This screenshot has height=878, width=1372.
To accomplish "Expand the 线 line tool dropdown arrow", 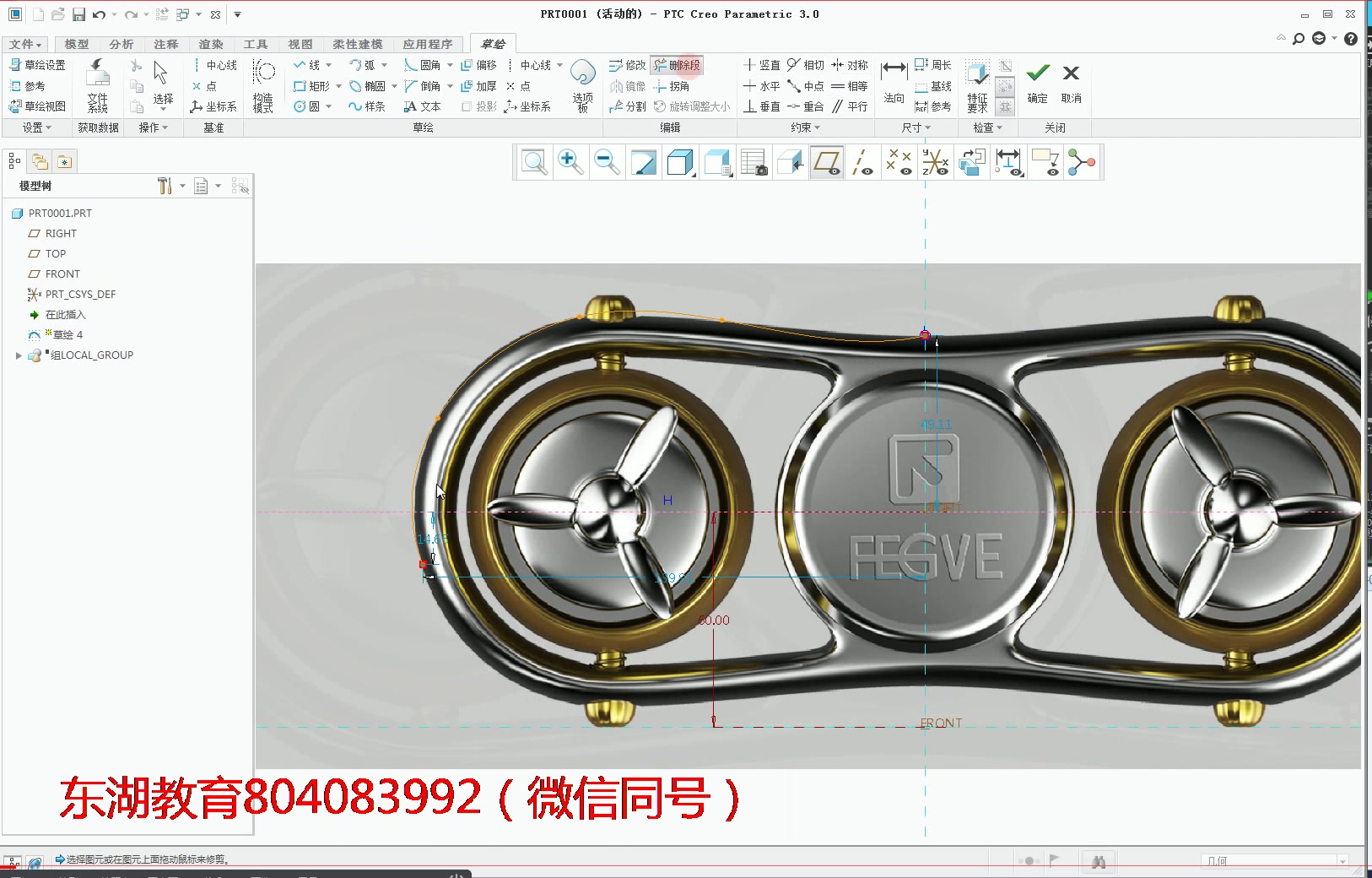I will [329, 65].
